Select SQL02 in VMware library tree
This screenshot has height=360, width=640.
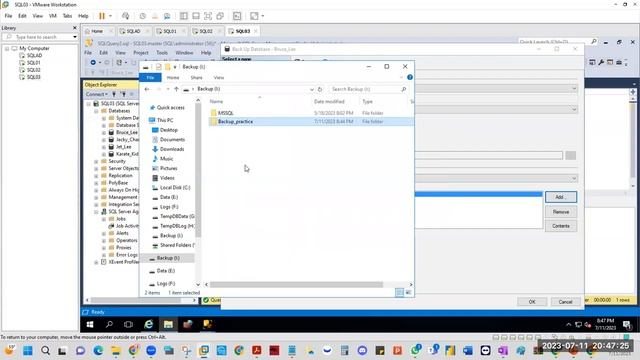[33, 70]
